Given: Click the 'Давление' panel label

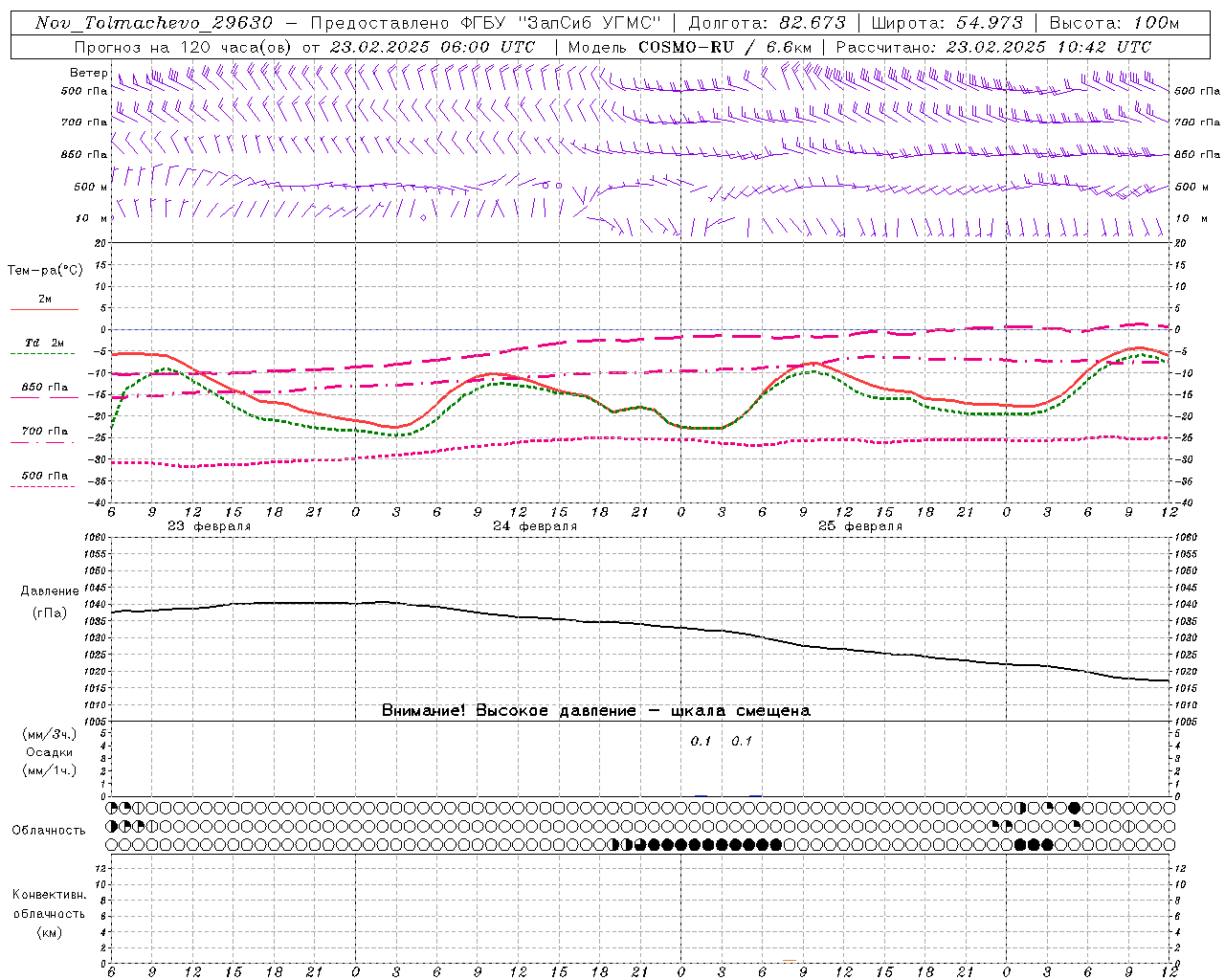Looking at the screenshot, I should (x=49, y=591).
